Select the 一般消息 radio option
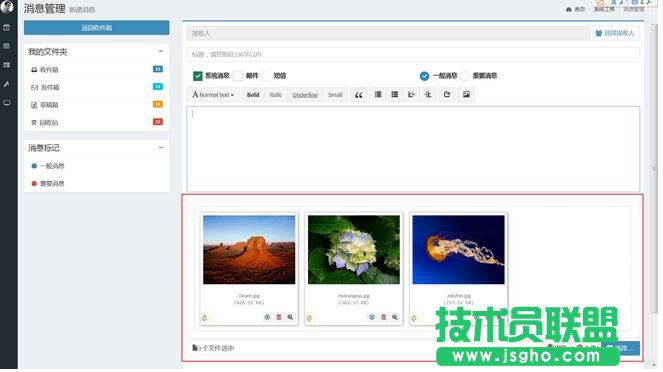Screen dimensions: 663x372 (424, 76)
